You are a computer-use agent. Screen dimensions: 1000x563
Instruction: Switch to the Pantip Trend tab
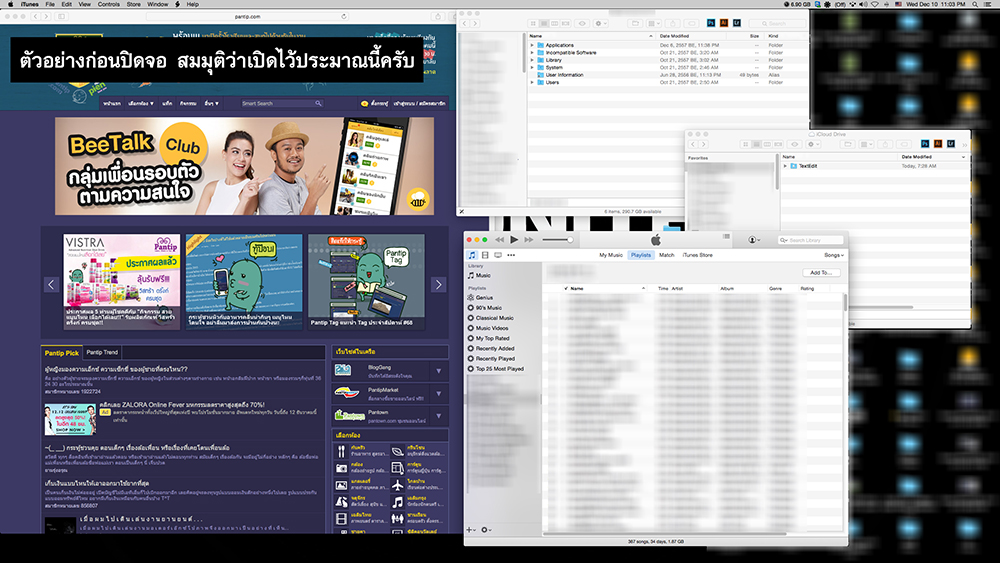(102, 352)
